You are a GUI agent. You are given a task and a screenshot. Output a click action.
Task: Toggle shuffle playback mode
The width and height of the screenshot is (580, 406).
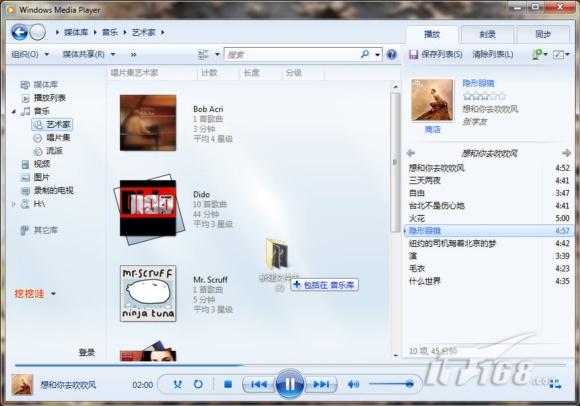pos(178,384)
